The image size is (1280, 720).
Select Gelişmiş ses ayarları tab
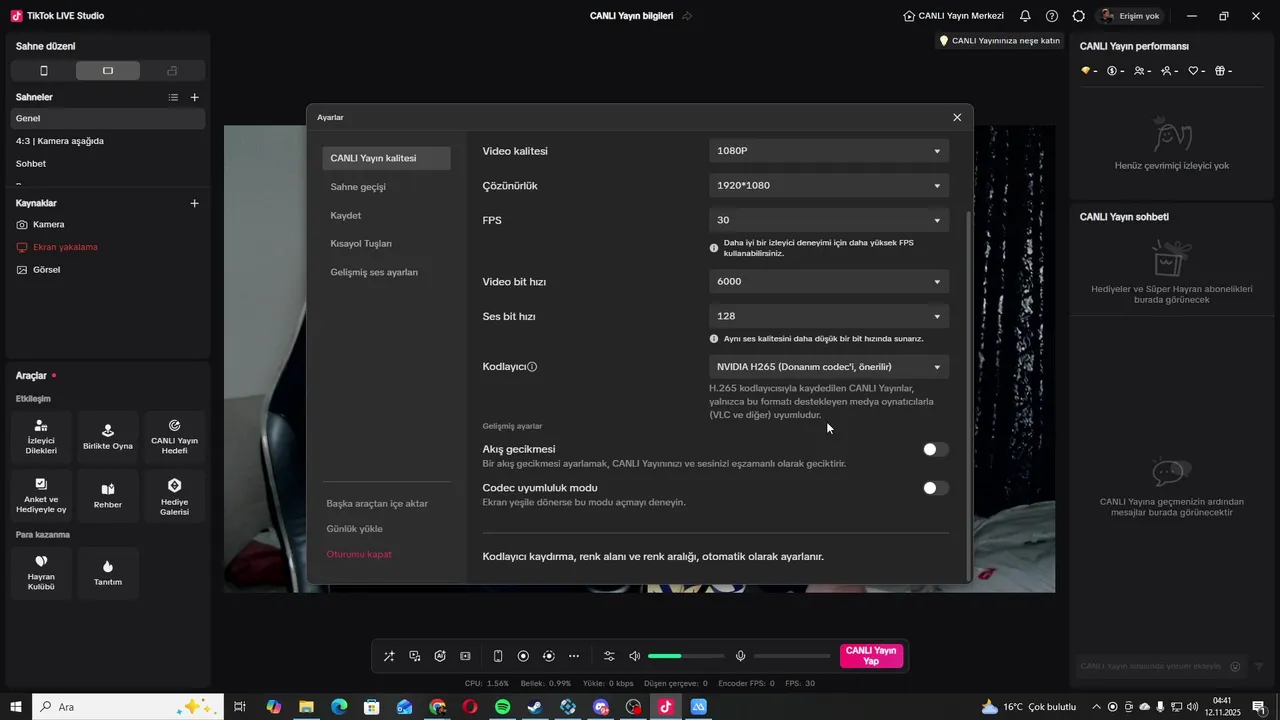[374, 272]
